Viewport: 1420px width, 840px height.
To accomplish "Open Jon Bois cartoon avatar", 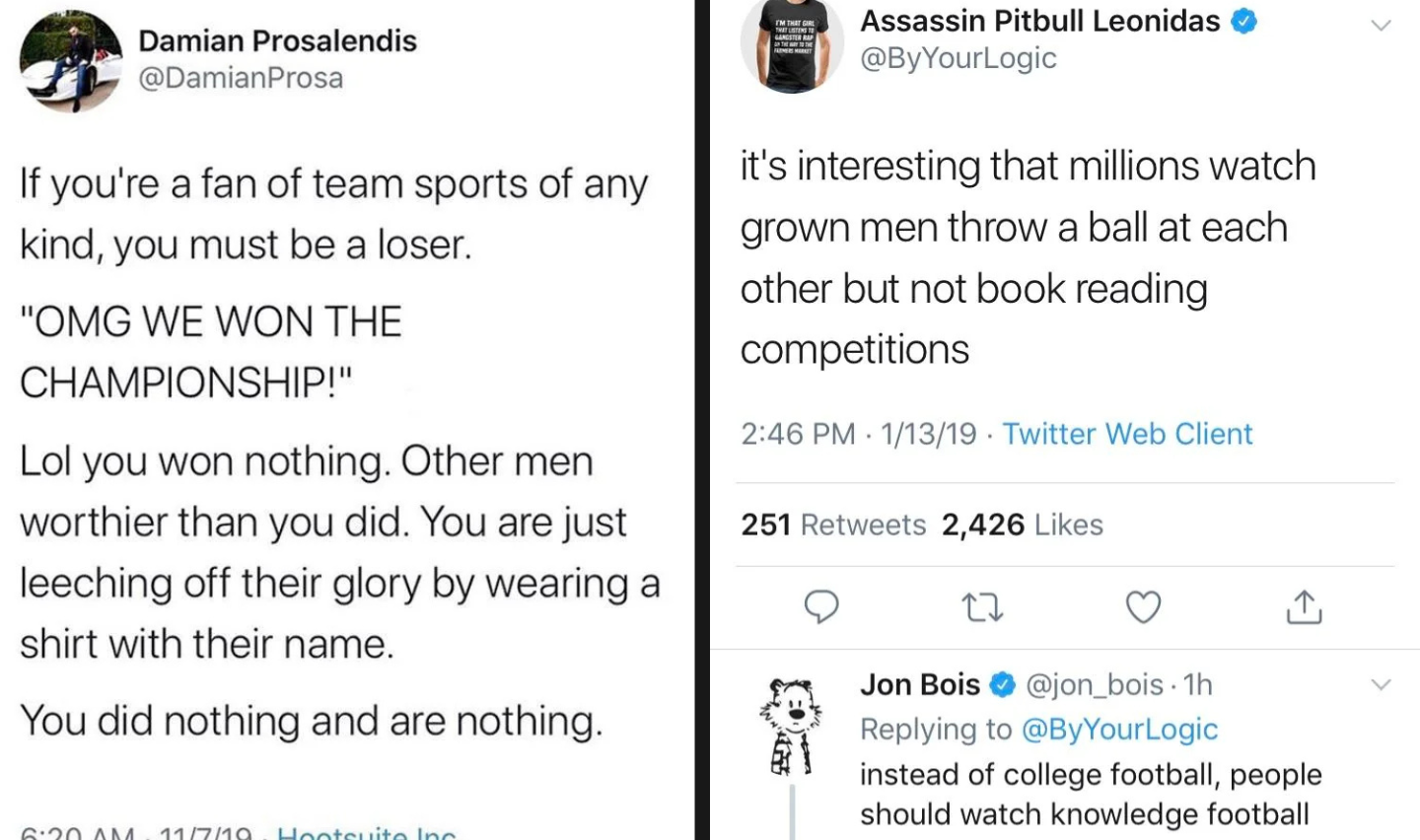I will point(791,725).
